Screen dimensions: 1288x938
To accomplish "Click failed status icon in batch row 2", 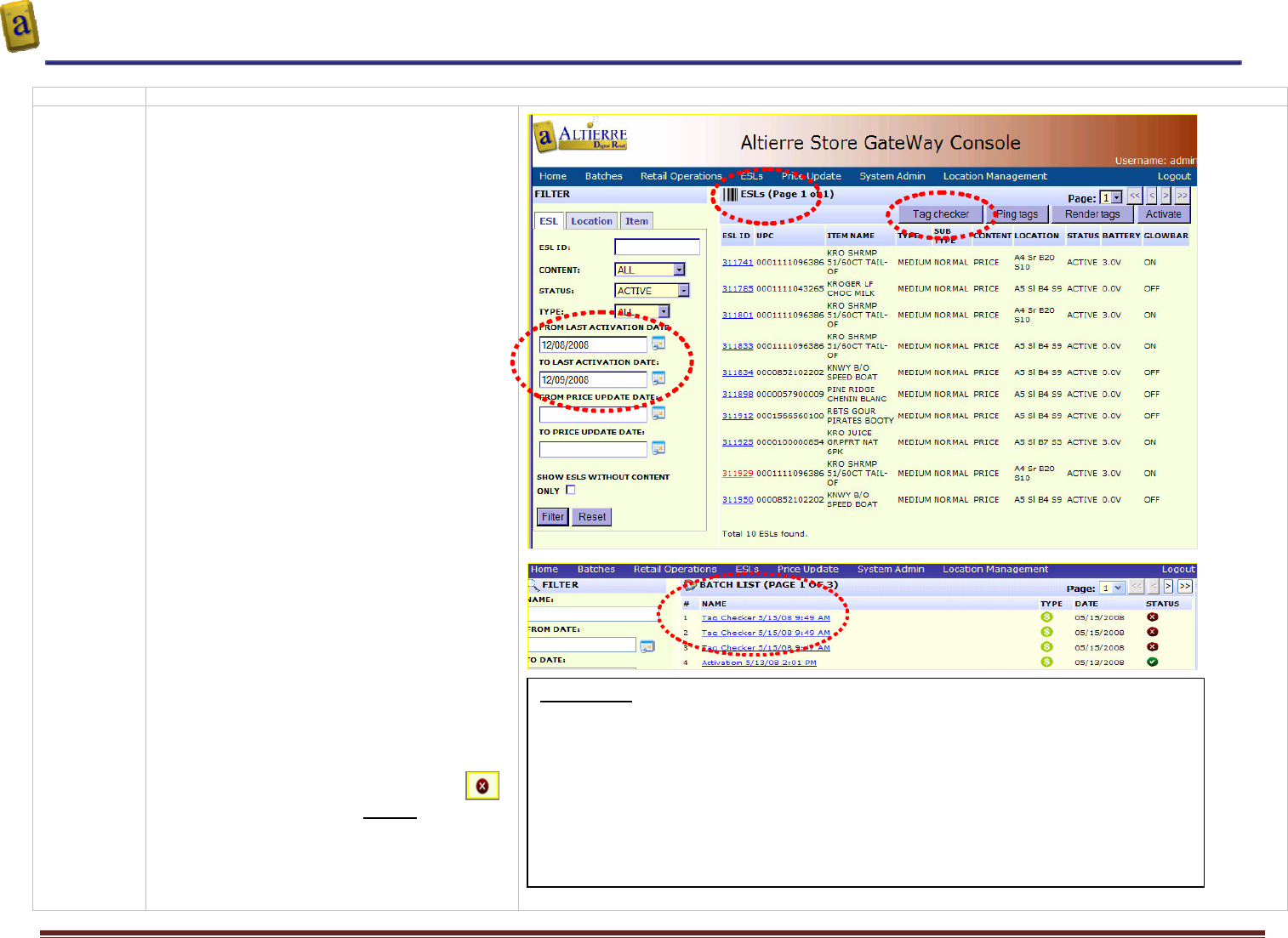I will pyautogui.click(x=1152, y=632).
